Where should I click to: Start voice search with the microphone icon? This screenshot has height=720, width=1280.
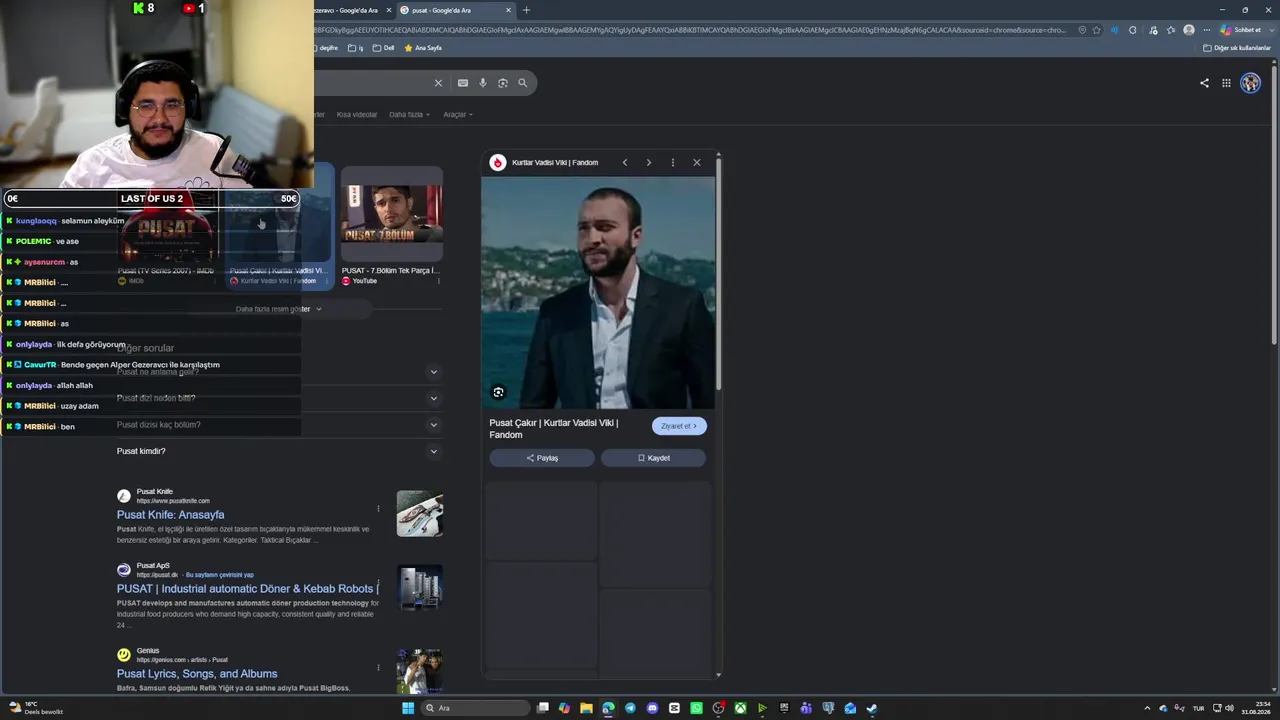[482, 83]
